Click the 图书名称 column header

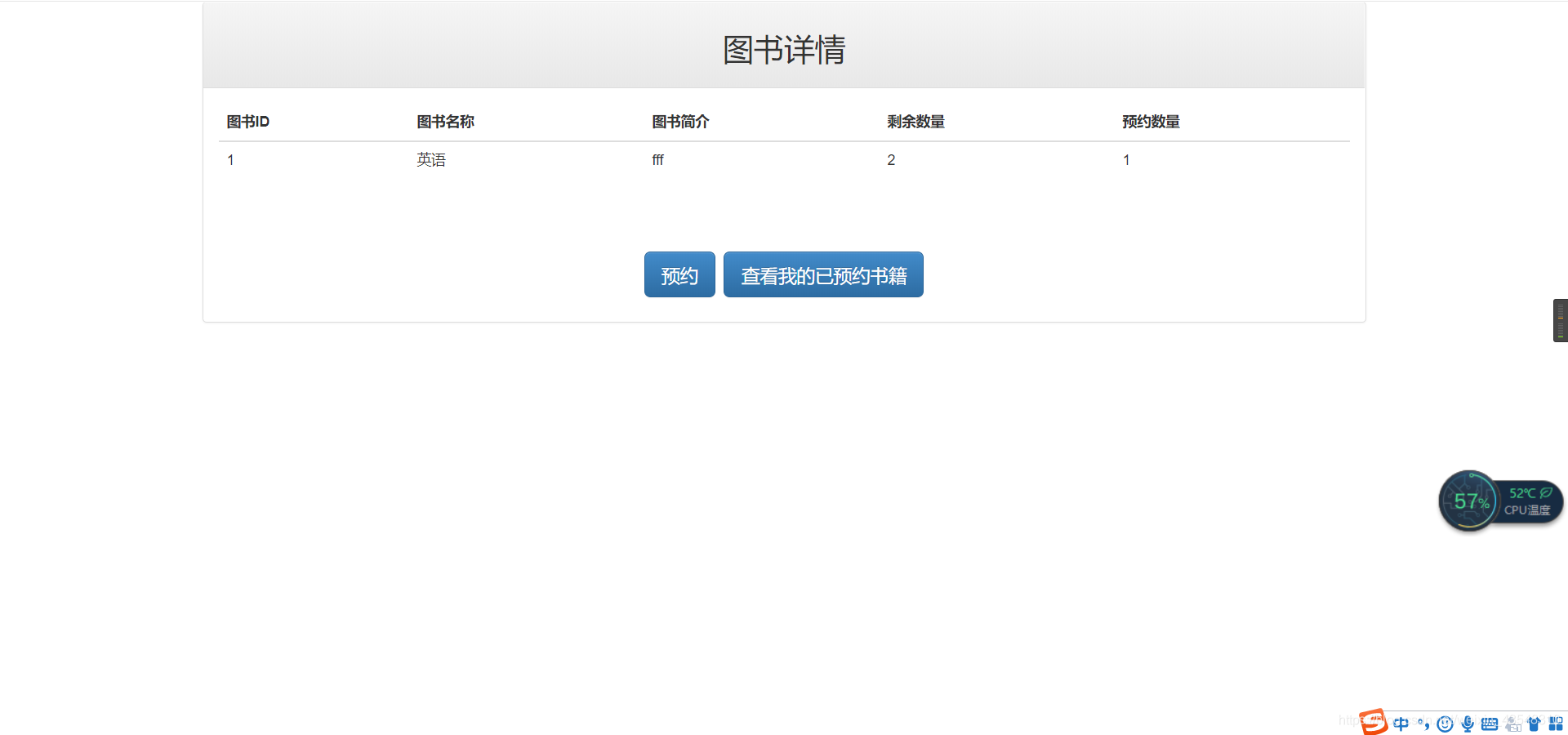coord(445,122)
